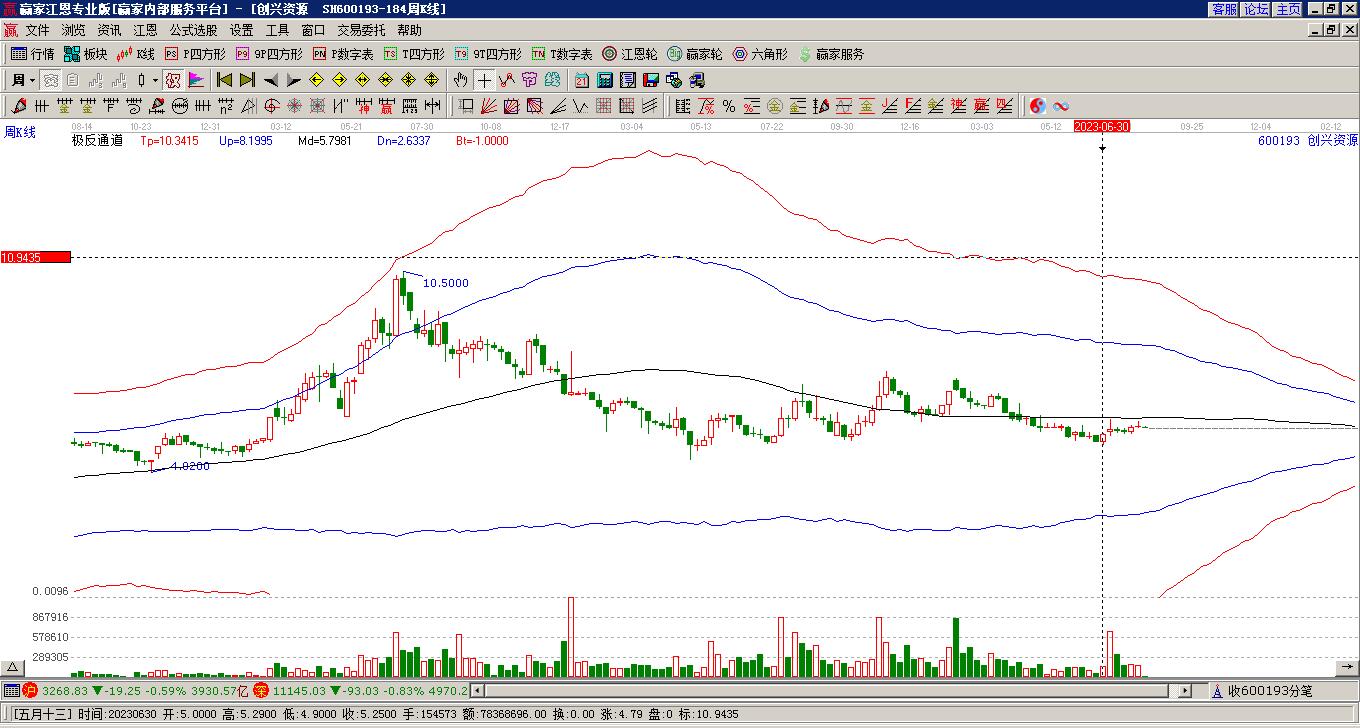Jump to first bar with the skip-to-start arrow
The height and width of the screenshot is (728, 1360).
tap(225, 80)
